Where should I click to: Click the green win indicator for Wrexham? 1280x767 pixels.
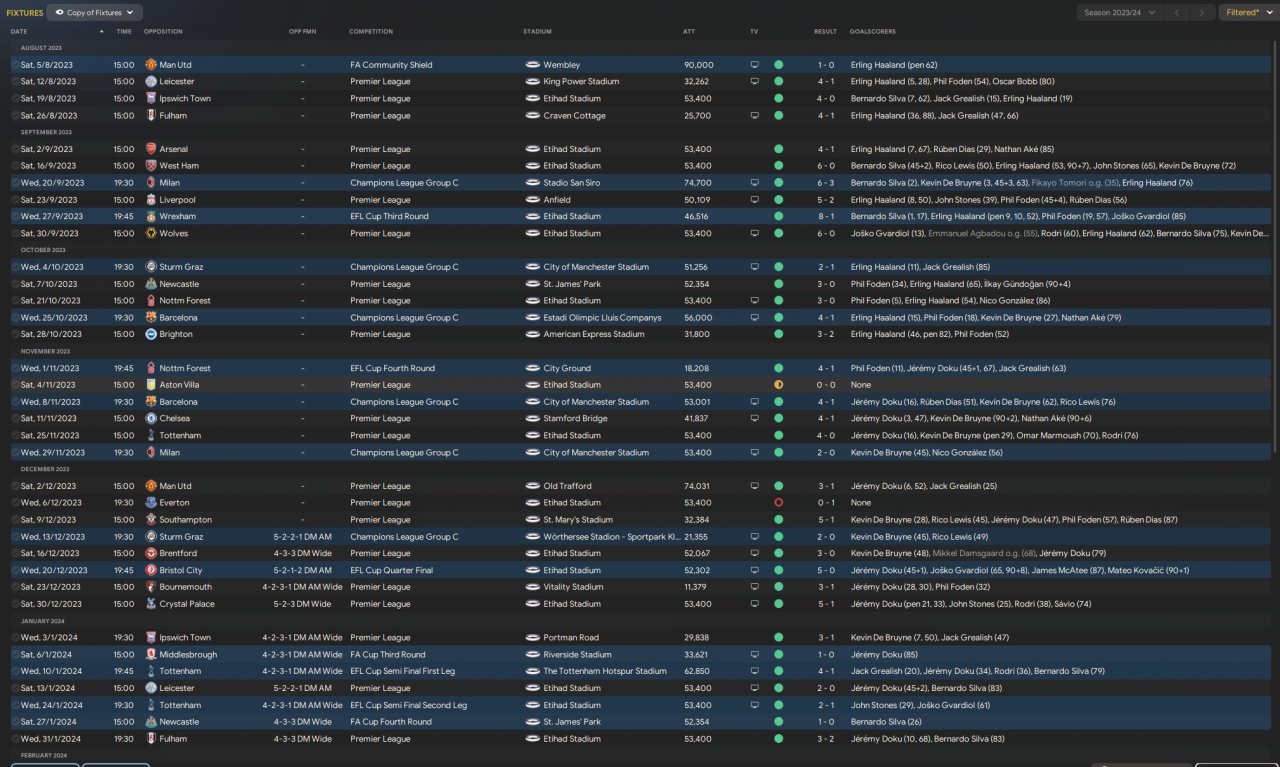click(778, 216)
